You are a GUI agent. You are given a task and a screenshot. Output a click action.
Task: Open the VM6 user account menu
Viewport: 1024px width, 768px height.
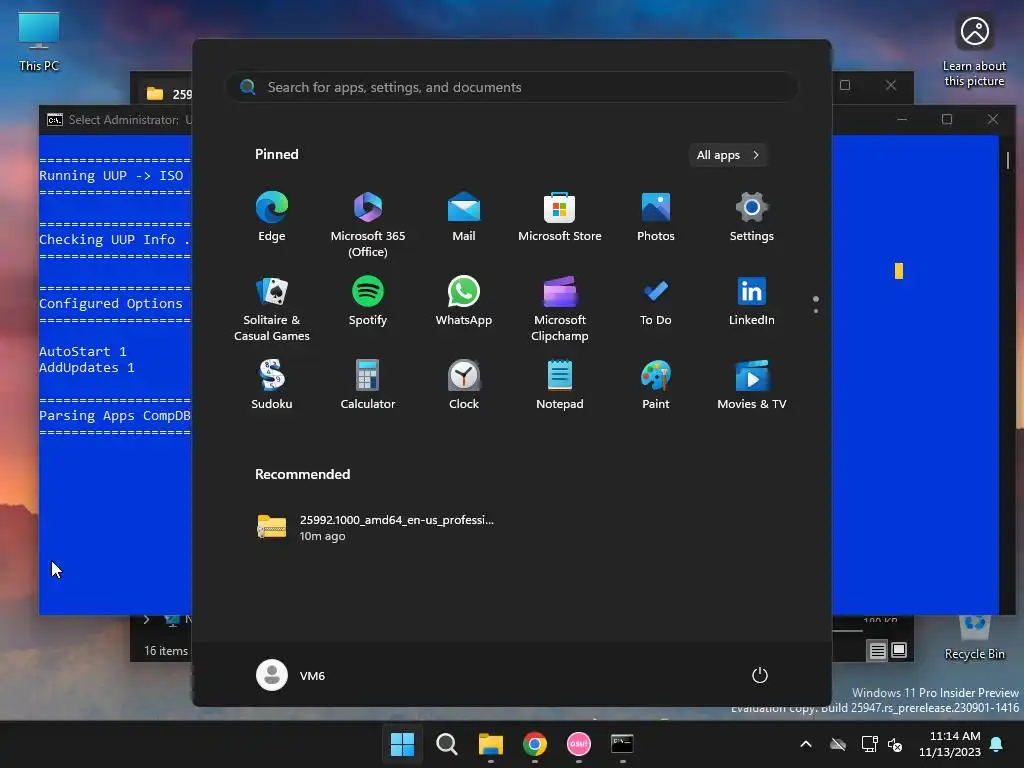pyautogui.click(x=291, y=675)
